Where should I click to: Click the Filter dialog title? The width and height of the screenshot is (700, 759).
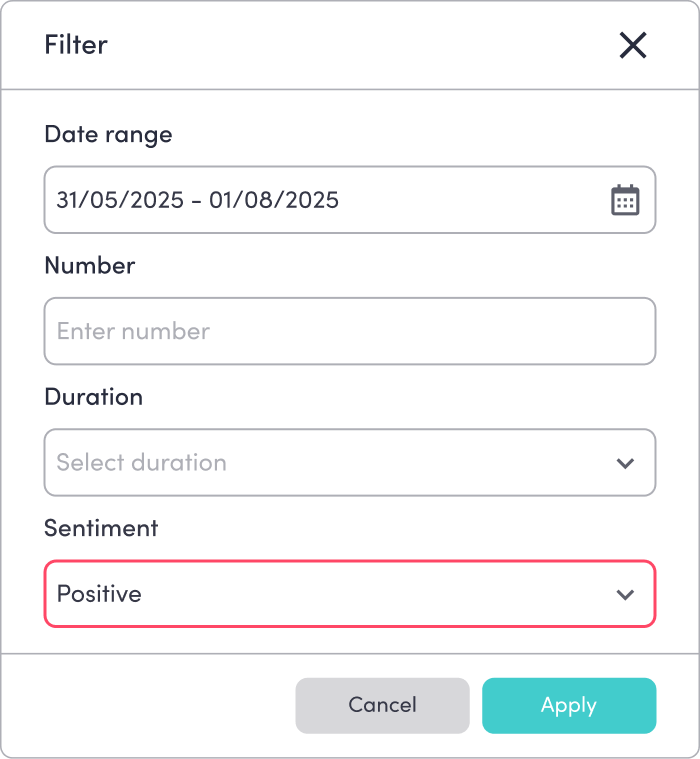click(x=76, y=45)
